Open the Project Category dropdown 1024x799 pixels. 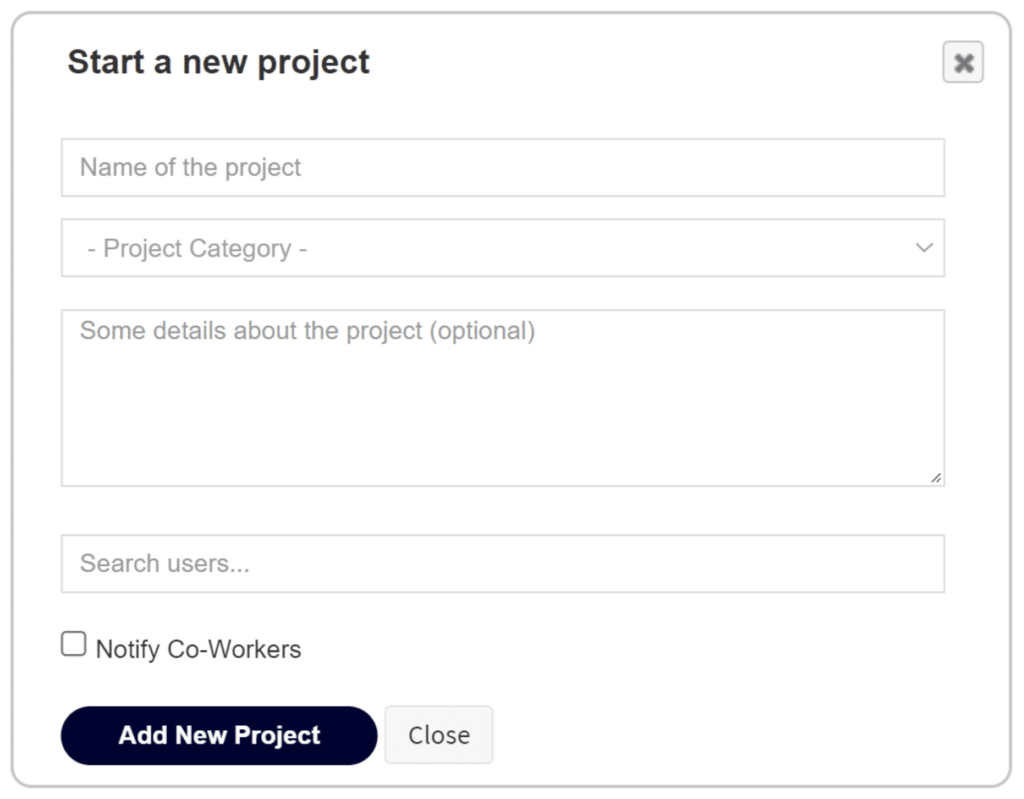click(x=502, y=248)
